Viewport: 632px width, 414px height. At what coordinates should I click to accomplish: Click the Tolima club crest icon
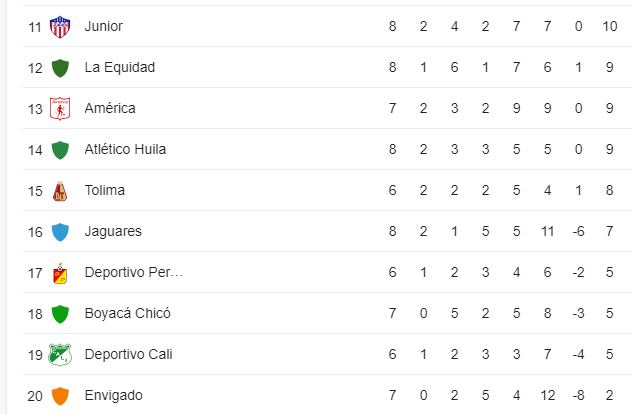point(60,191)
